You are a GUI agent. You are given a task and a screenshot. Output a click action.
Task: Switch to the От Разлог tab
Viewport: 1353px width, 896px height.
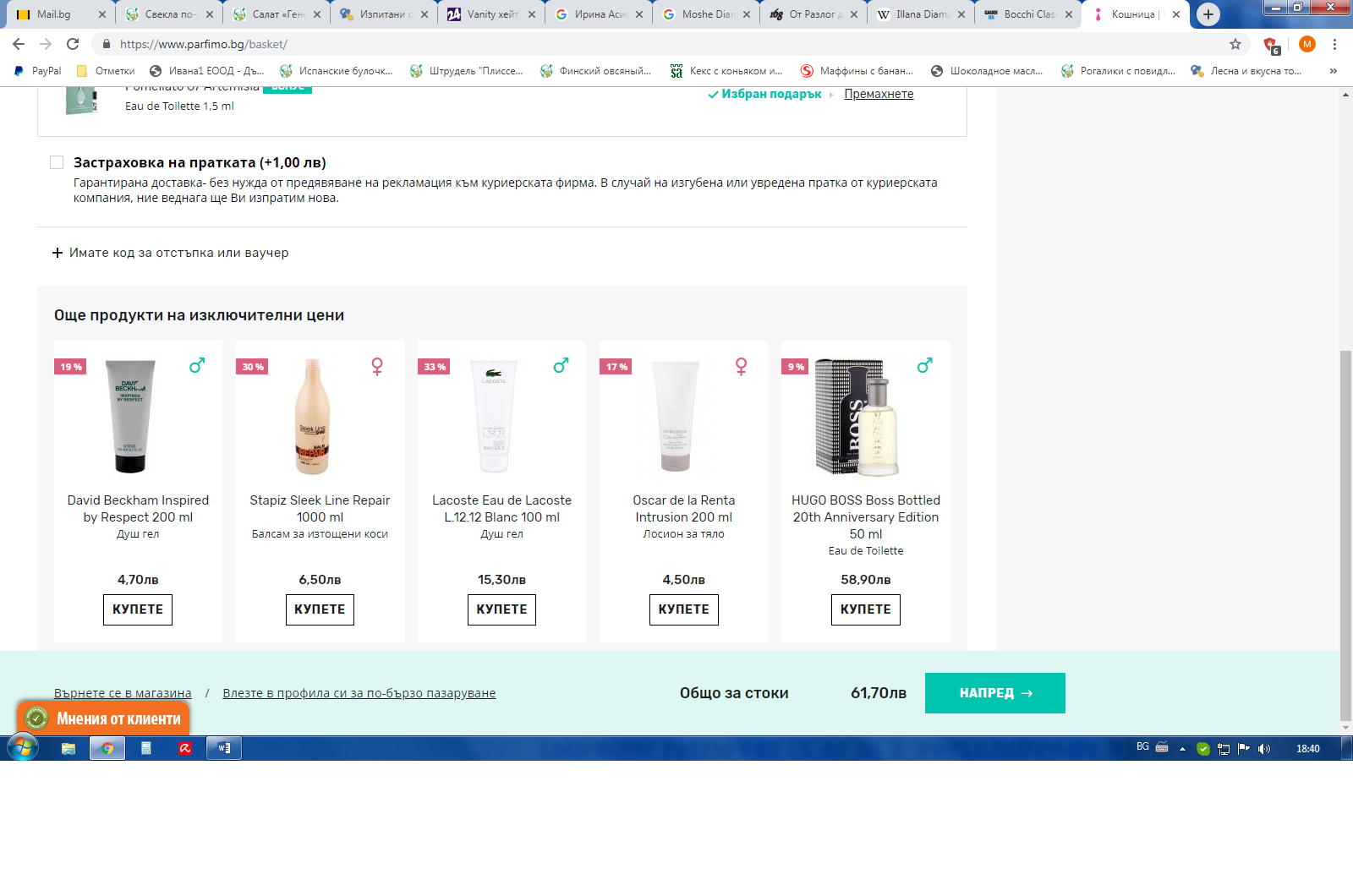pyautogui.click(x=815, y=14)
